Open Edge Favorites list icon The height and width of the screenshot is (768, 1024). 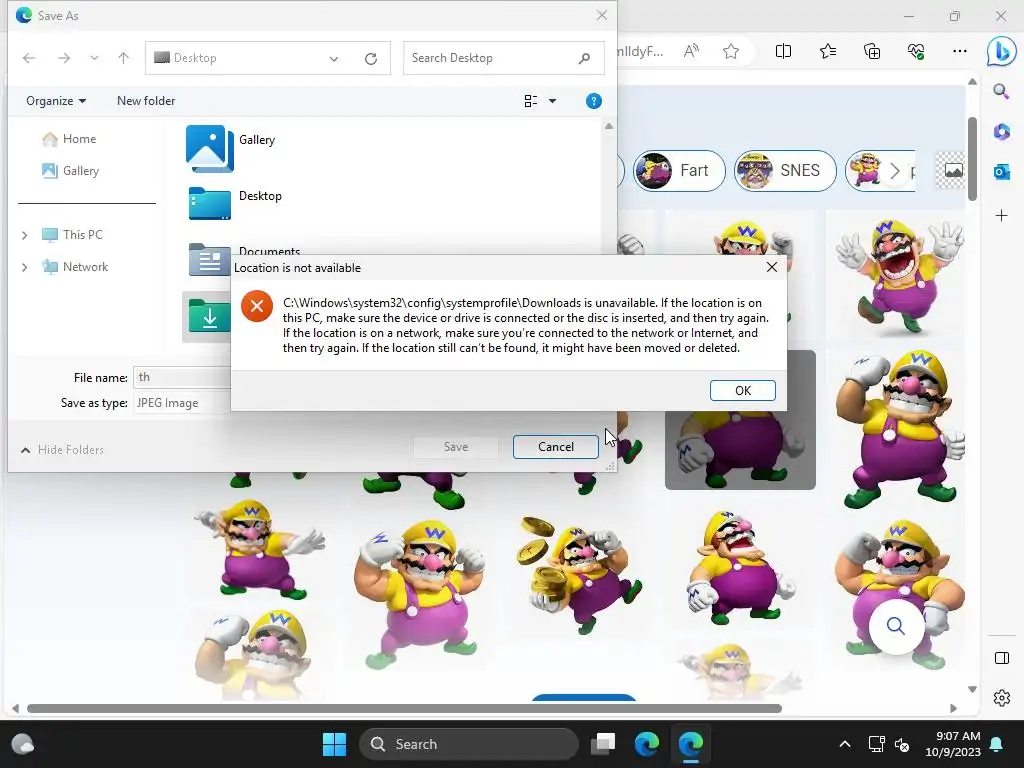click(x=827, y=51)
